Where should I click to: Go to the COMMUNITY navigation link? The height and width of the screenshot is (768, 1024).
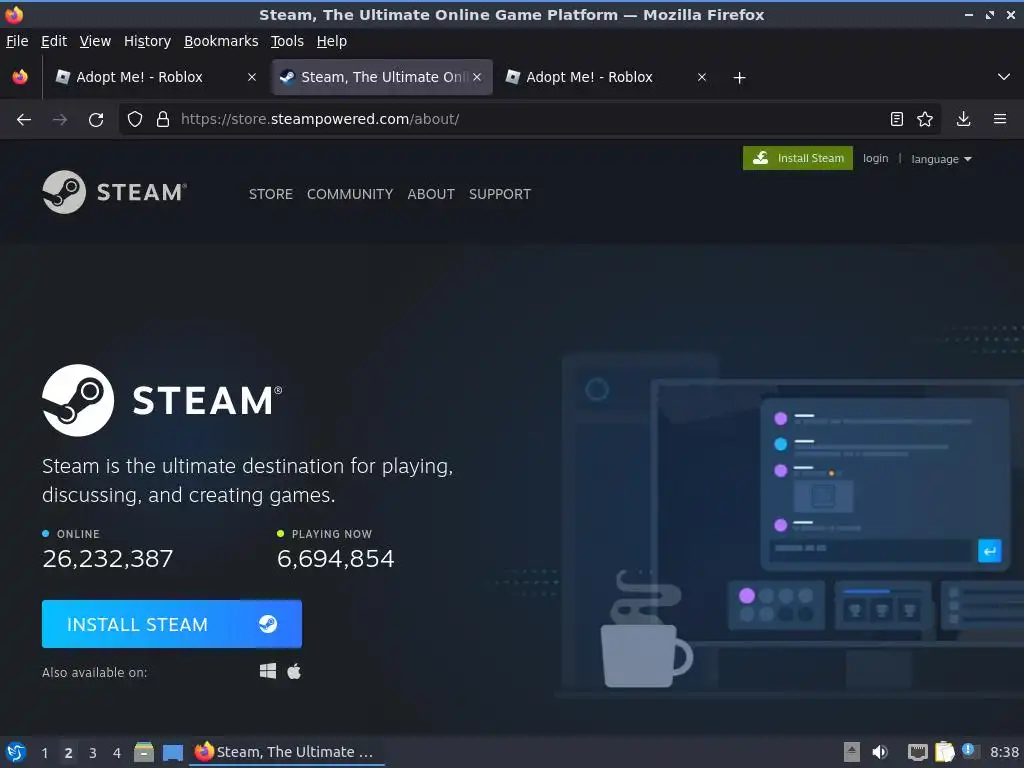350,194
